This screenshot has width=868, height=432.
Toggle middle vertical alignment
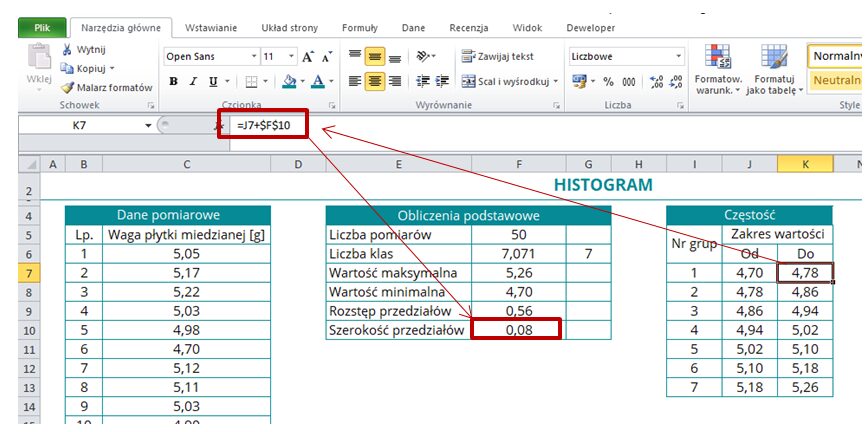(375, 56)
